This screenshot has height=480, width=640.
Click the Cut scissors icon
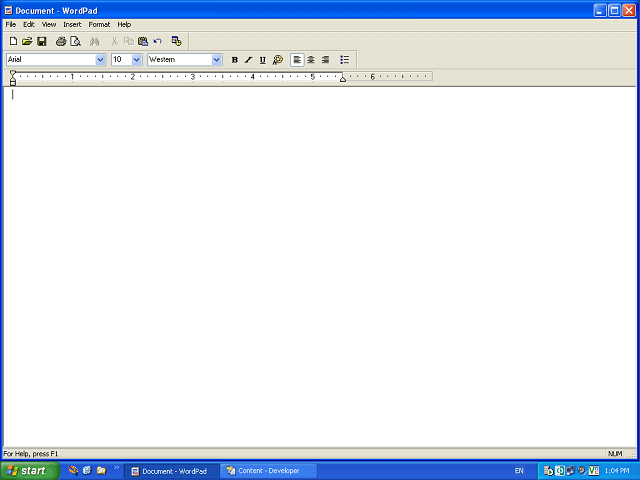(114, 41)
